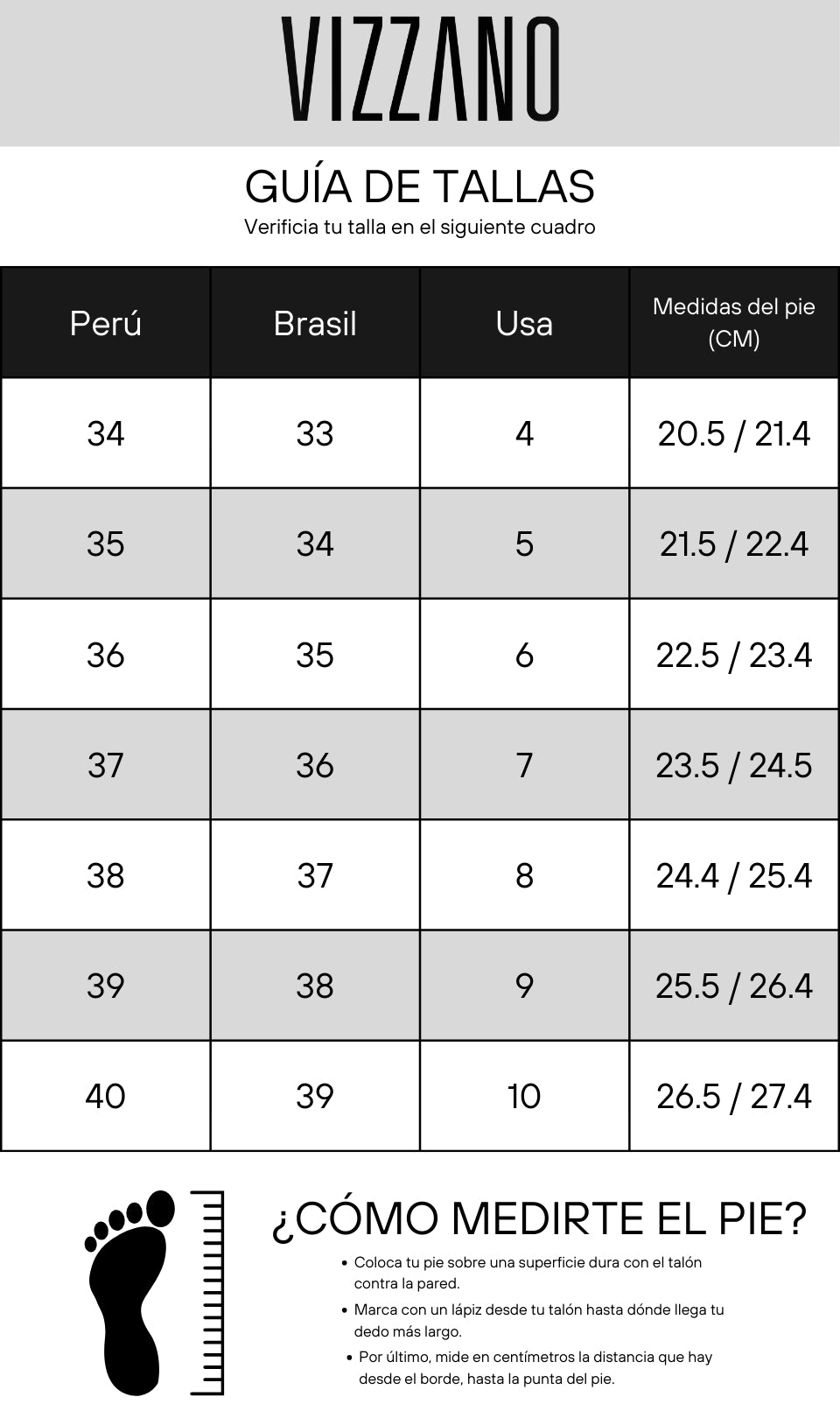Click the black footprint icon
This screenshot has height=1418, width=840.
click(x=131, y=1292)
